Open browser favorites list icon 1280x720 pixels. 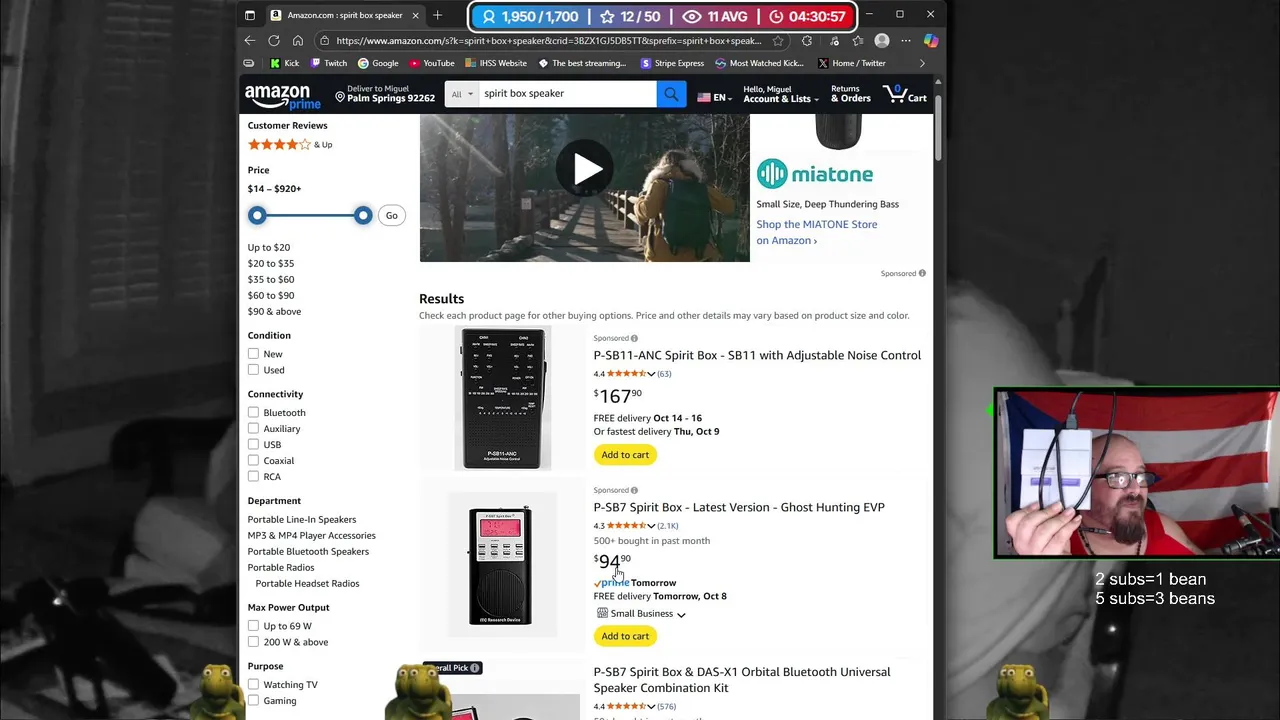[858, 41]
